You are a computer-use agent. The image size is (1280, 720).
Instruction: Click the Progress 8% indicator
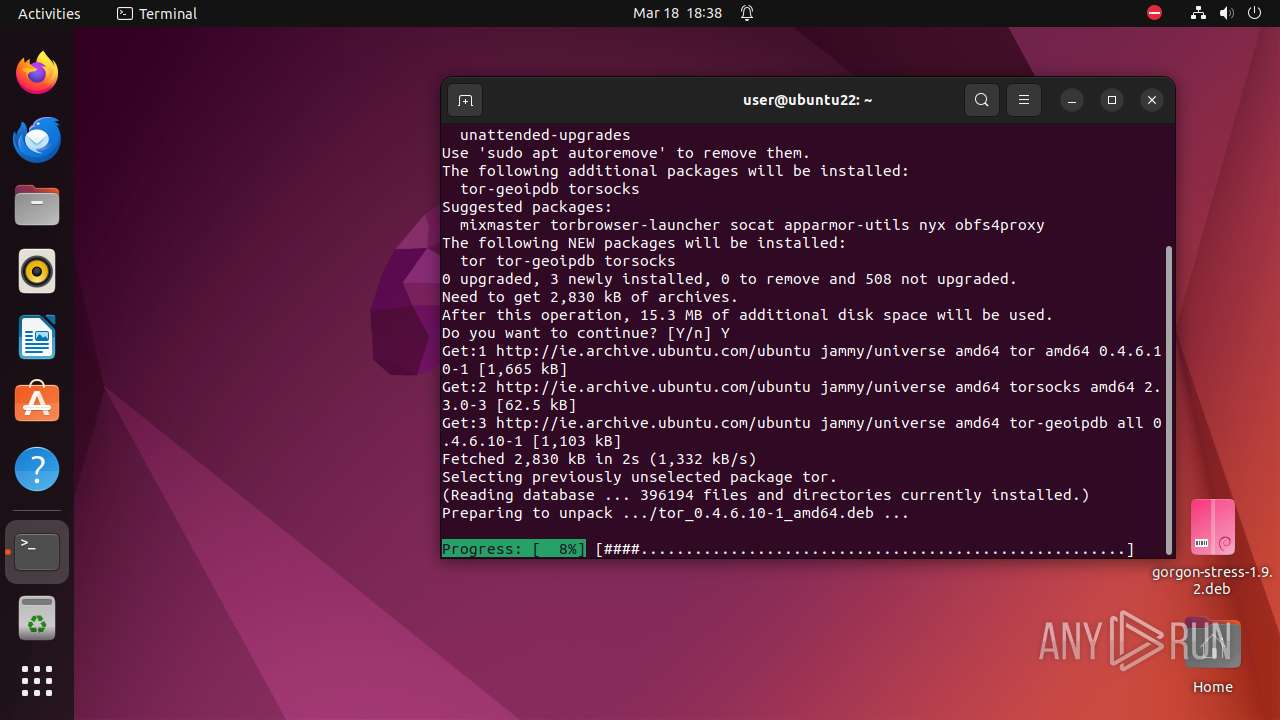pos(514,549)
